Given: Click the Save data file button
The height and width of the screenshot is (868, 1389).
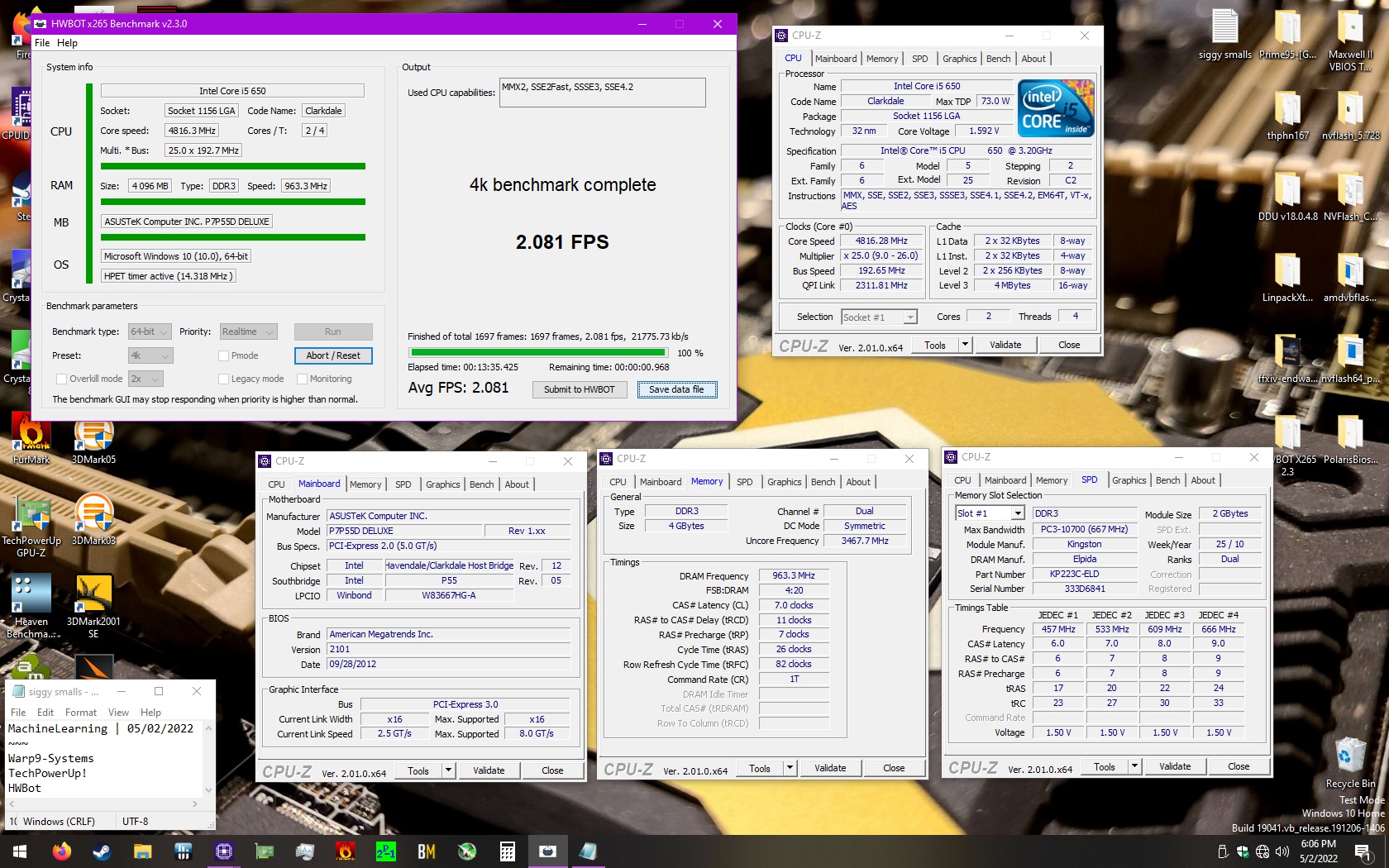Looking at the screenshot, I should (x=676, y=389).
